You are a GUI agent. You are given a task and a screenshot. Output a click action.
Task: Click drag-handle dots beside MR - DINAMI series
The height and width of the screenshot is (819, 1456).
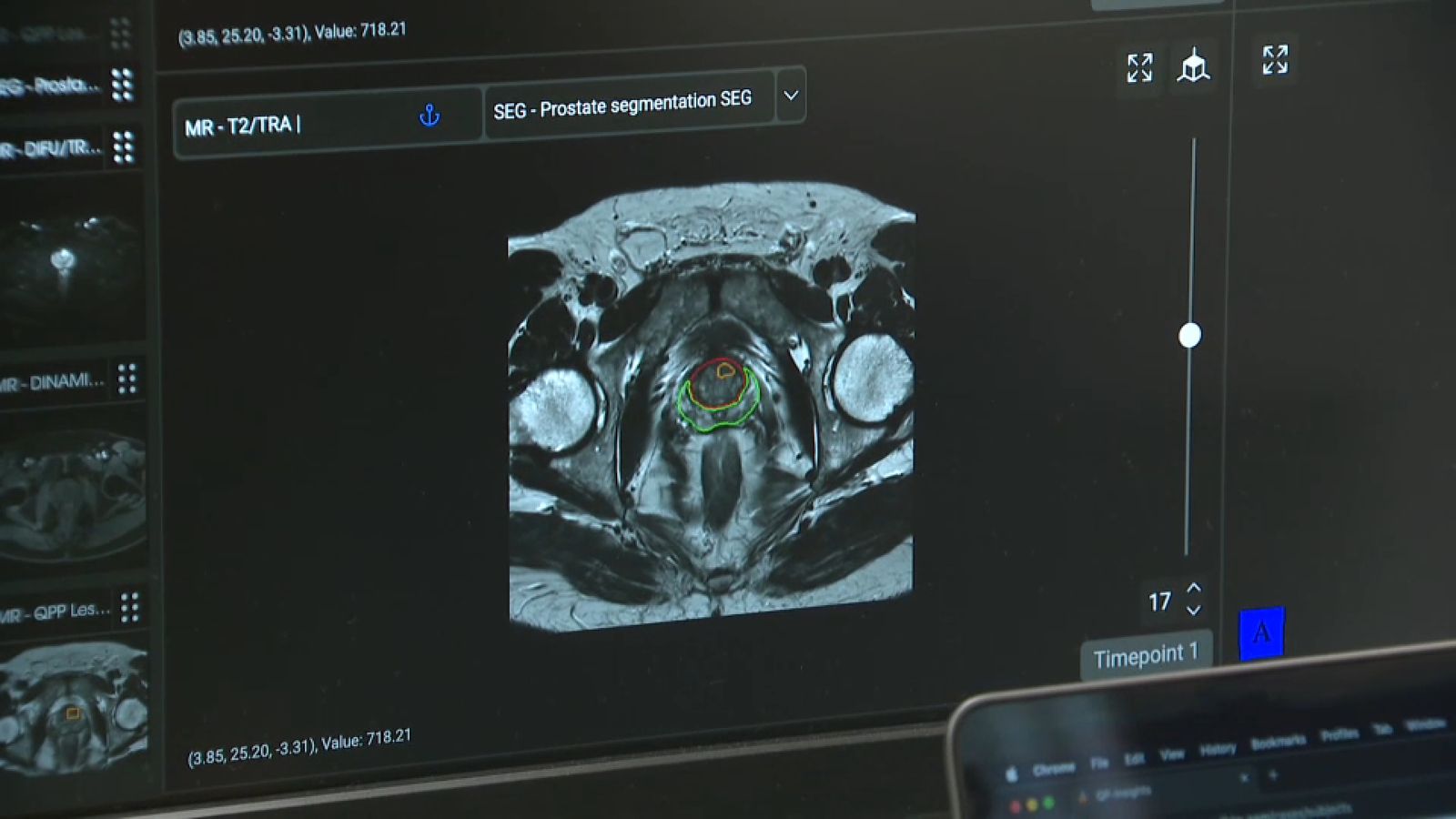point(126,379)
